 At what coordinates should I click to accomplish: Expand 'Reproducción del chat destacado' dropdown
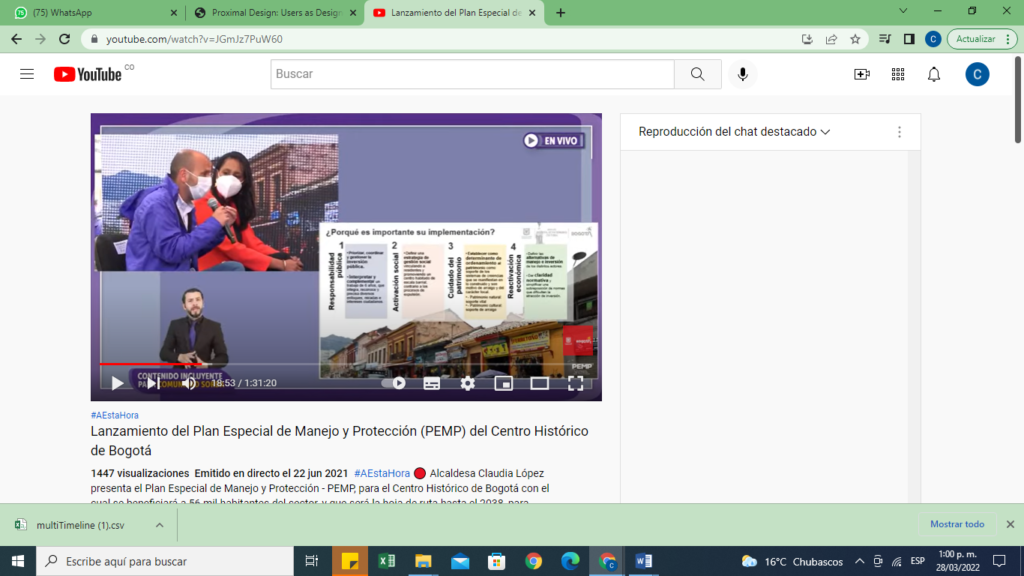[735, 132]
